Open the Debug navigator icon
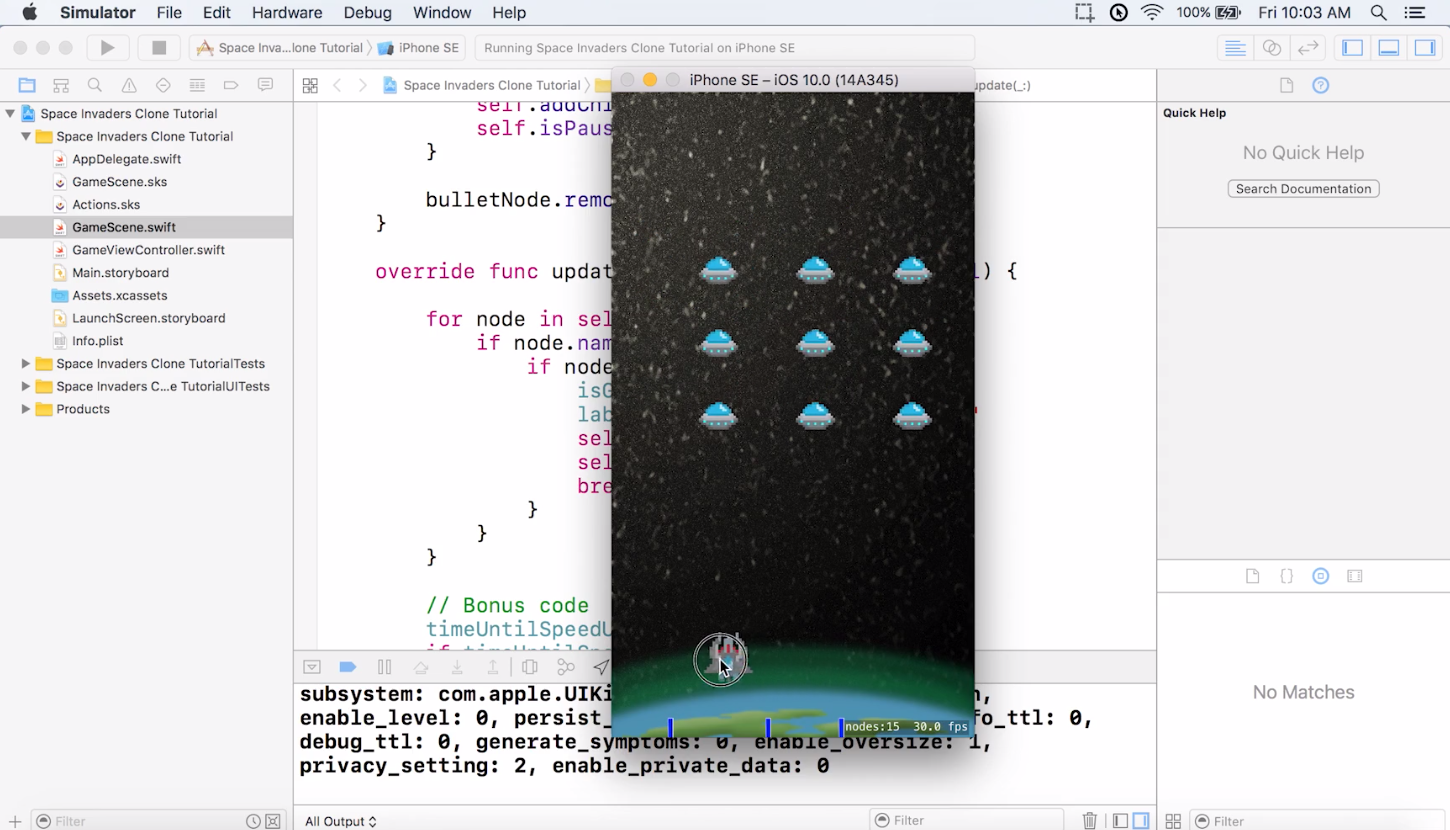Viewport: 1450px width, 830px height. 197,85
